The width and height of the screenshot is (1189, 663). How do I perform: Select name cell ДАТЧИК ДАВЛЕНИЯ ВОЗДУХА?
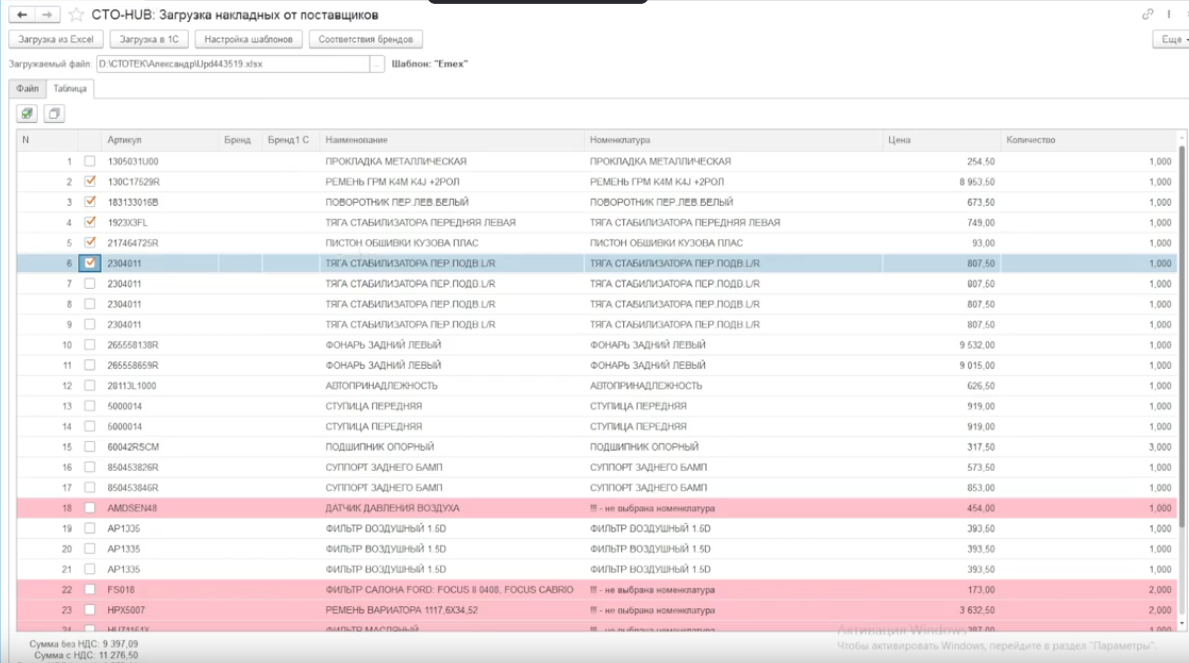[452, 508]
